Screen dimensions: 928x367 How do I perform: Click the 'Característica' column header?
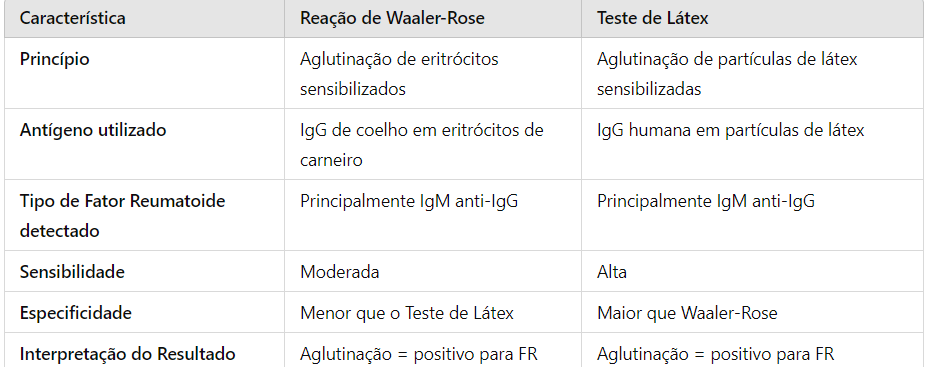point(72,18)
